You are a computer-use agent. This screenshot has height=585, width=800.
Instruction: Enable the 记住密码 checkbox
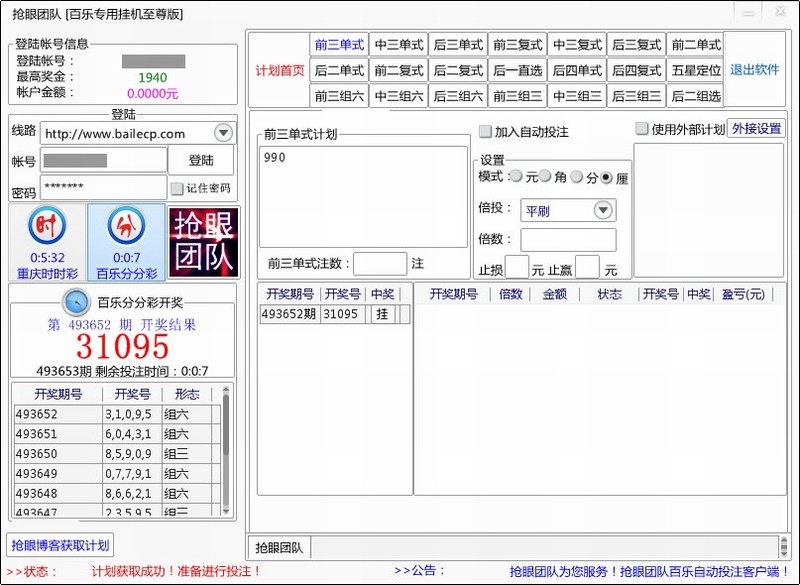pyautogui.click(x=177, y=188)
